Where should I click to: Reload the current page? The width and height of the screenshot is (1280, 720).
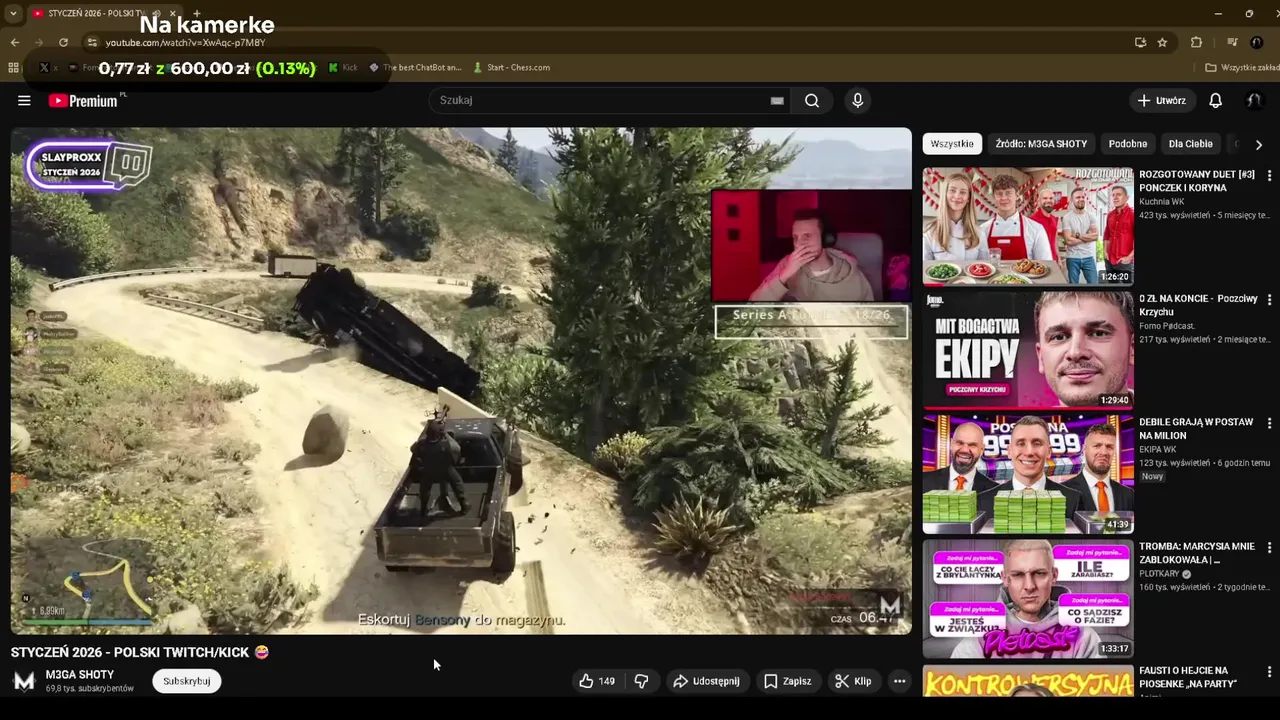point(63,42)
